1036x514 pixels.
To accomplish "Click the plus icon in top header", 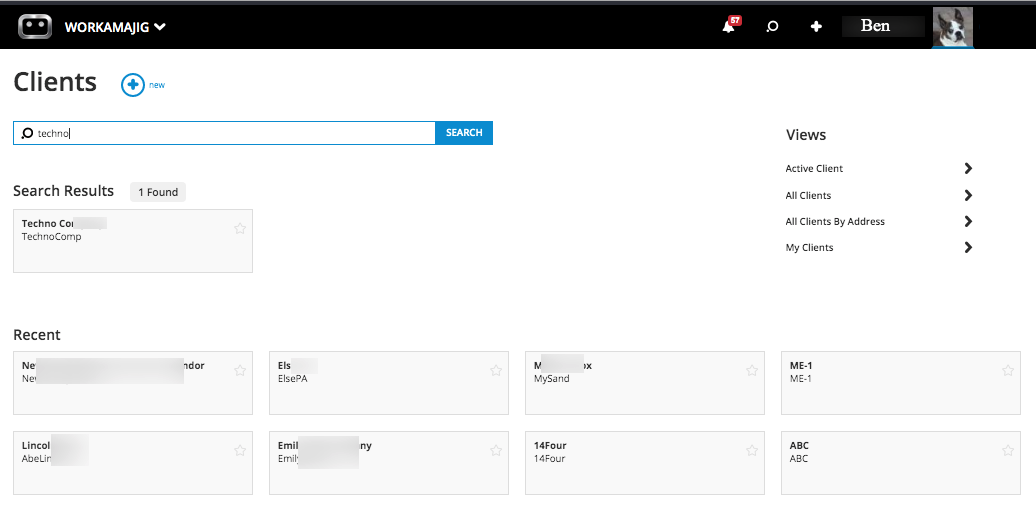I will click(816, 26).
